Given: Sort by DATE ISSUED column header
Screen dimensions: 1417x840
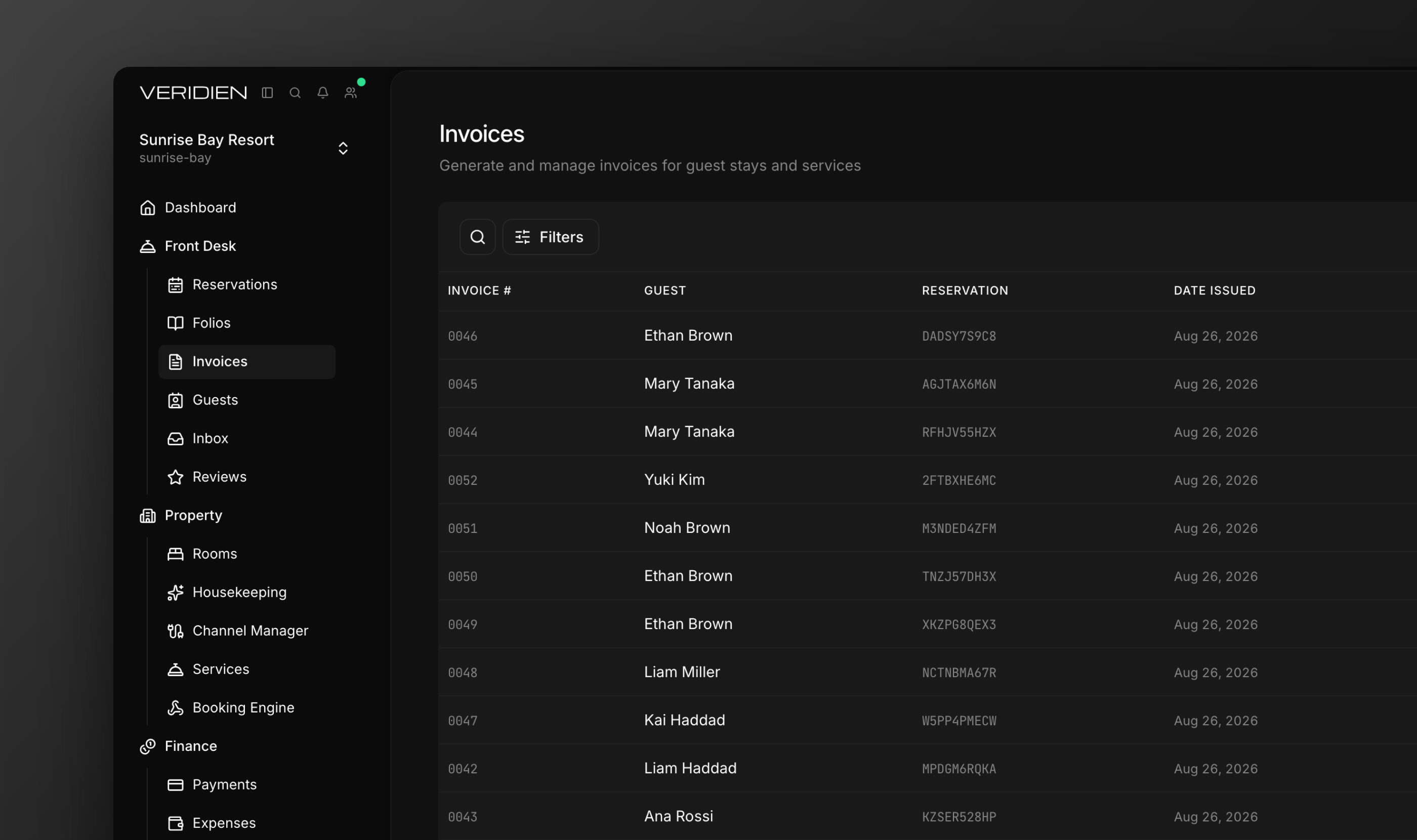Looking at the screenshot, I should pyautogui.click(x=1215, y=291).
